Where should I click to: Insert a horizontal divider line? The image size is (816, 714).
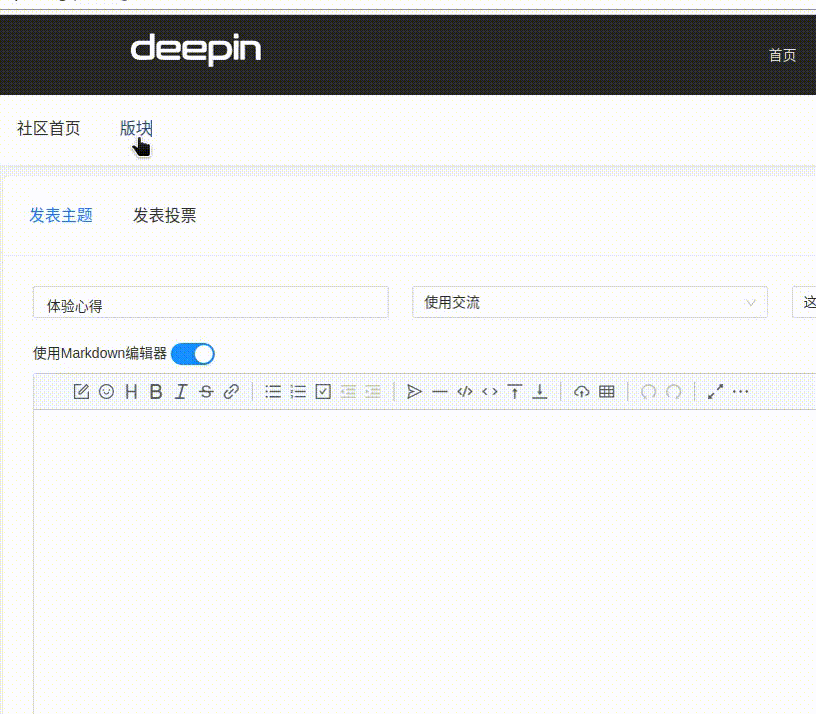coord(440,391)
